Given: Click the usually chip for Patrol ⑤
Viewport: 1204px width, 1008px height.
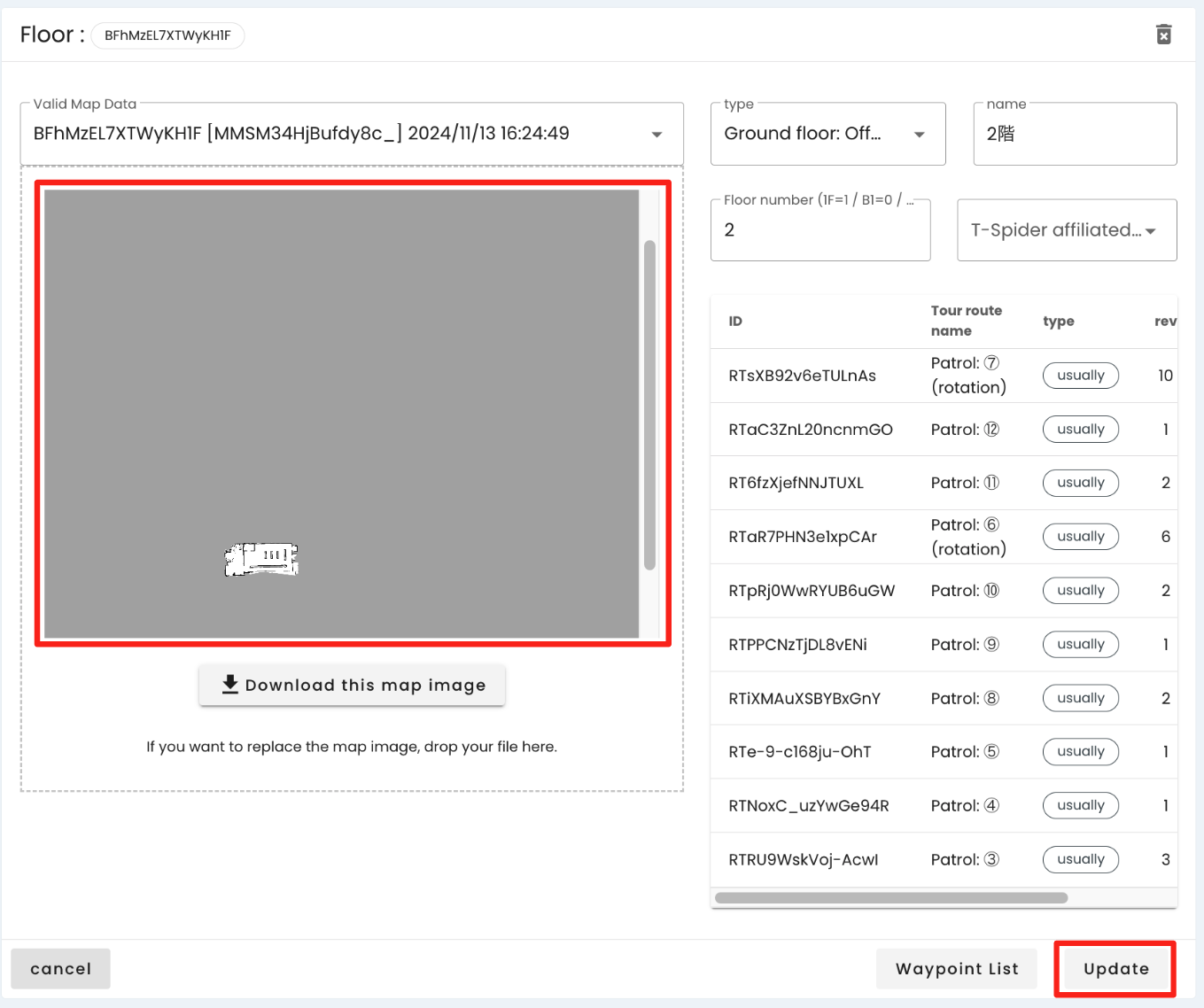Looking at the screenshot, I should pyautogui.click(x=1081, y=752).
